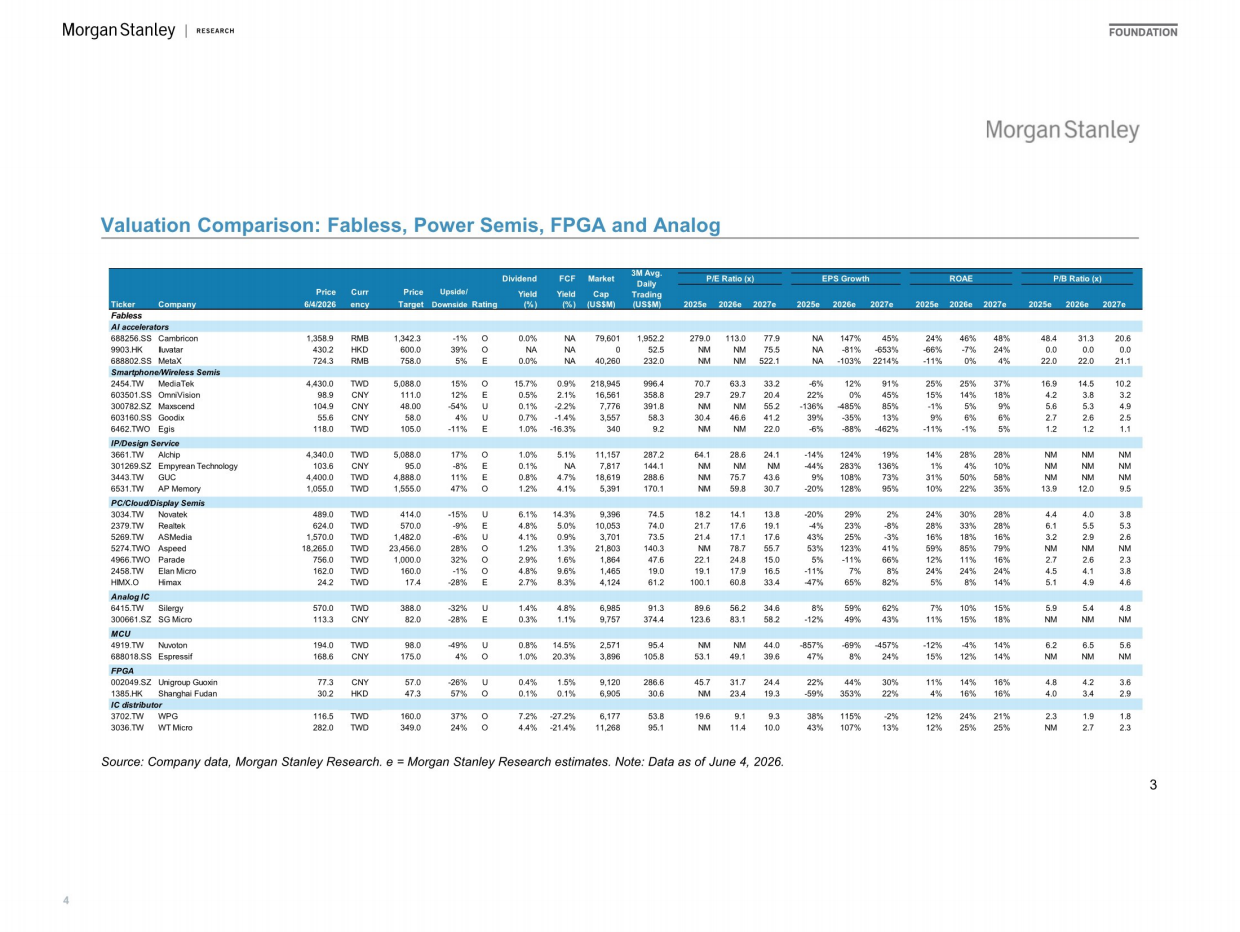Click page number 4 at bottom left

point(66,901)
